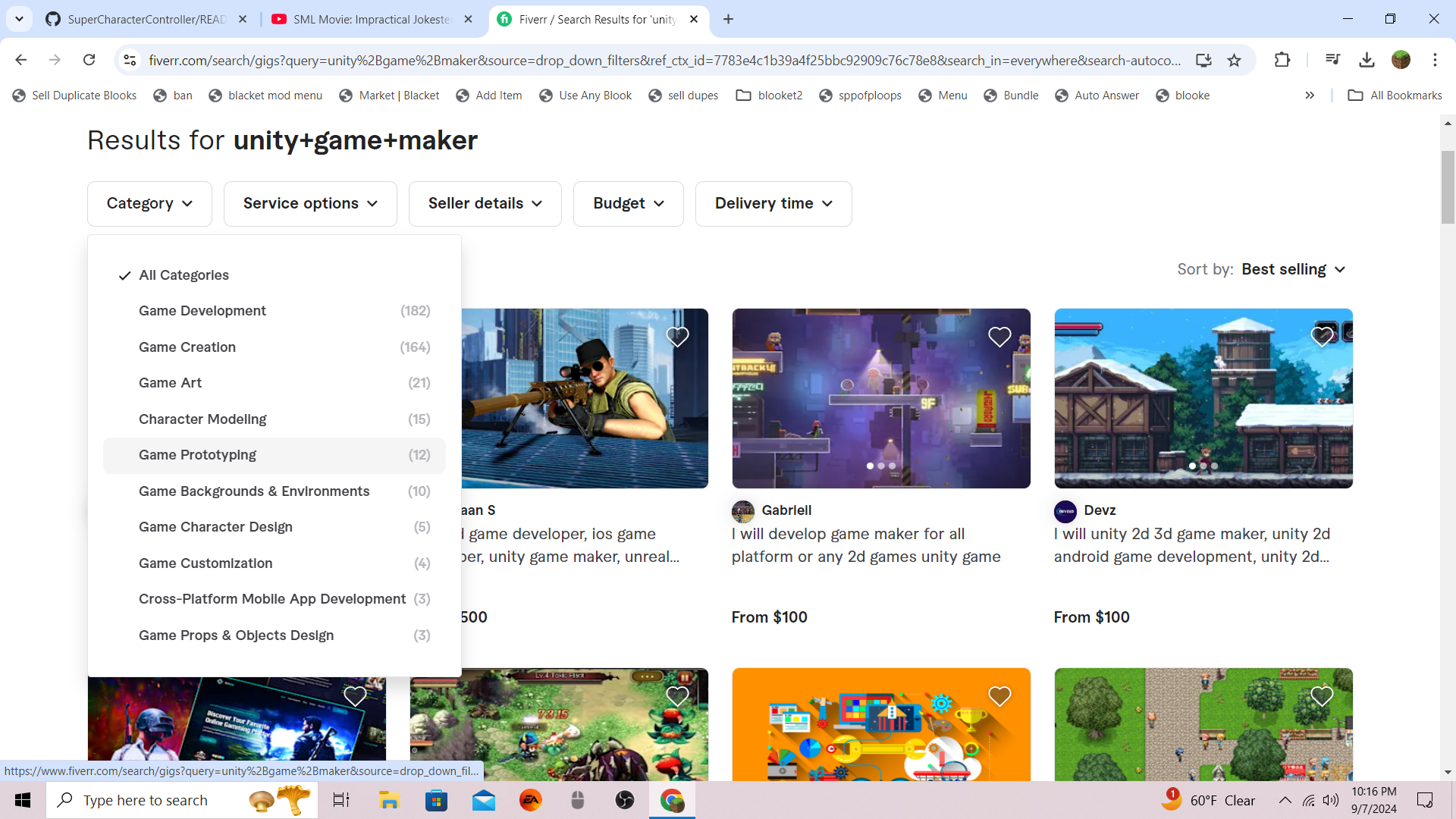The height and width of the screenshot is (819, 1456).
Task: Expand the Service options filter
Action: (x=310, y=203)
